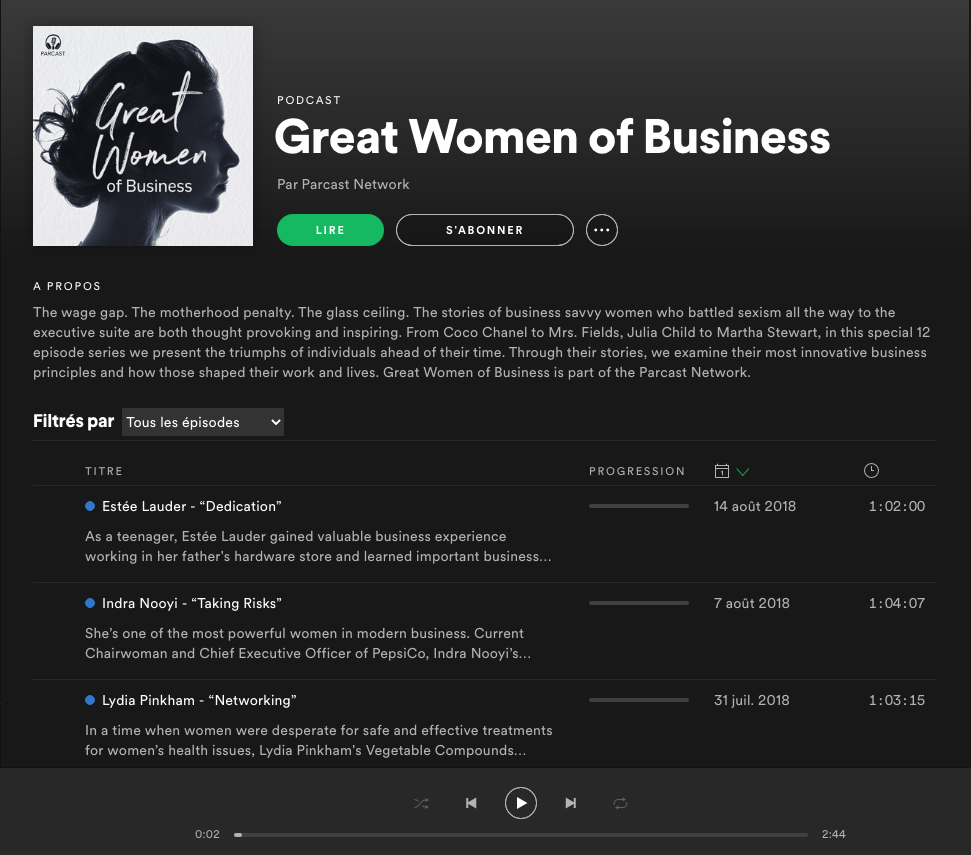The image size is (971, 855).
Task: Sort episodes by the calendar date icon
Action: (721, 471)
